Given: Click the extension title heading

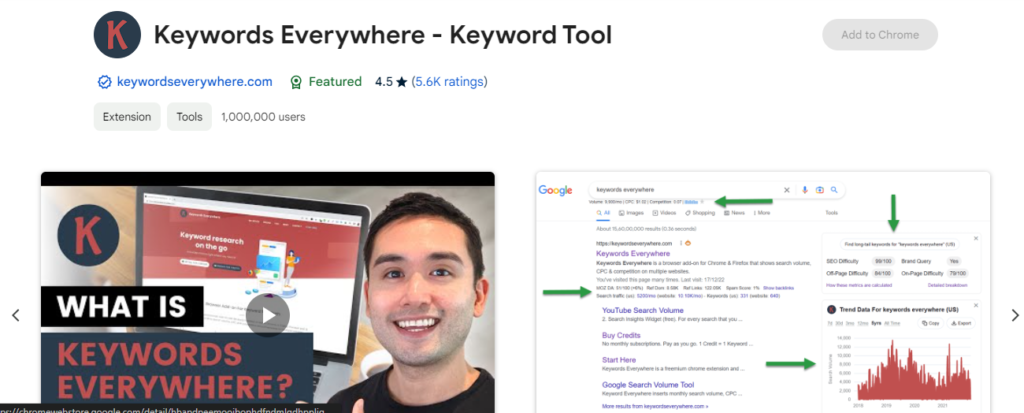Looking at the screenshot, I should (383, 35).
